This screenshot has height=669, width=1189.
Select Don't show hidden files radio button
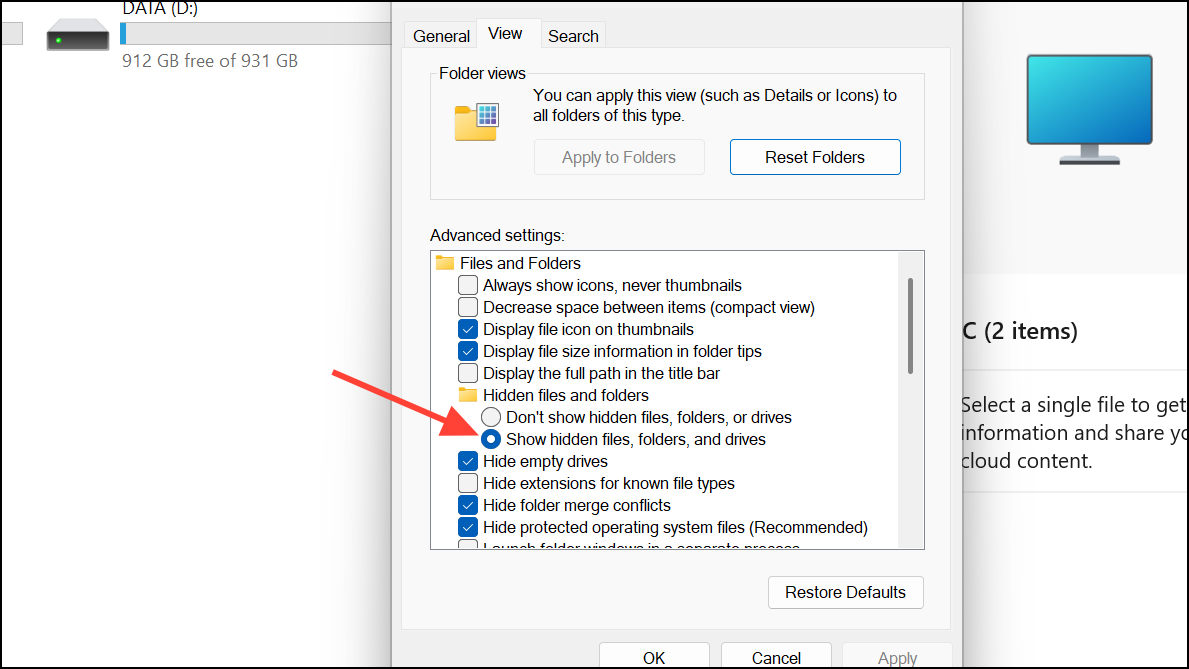point(491,417)
